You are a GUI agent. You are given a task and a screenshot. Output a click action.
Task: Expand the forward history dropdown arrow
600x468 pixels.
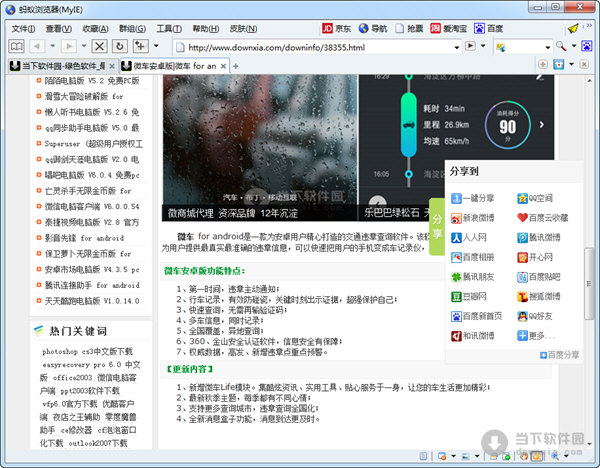pyautogui.click(x=84, y=46)
